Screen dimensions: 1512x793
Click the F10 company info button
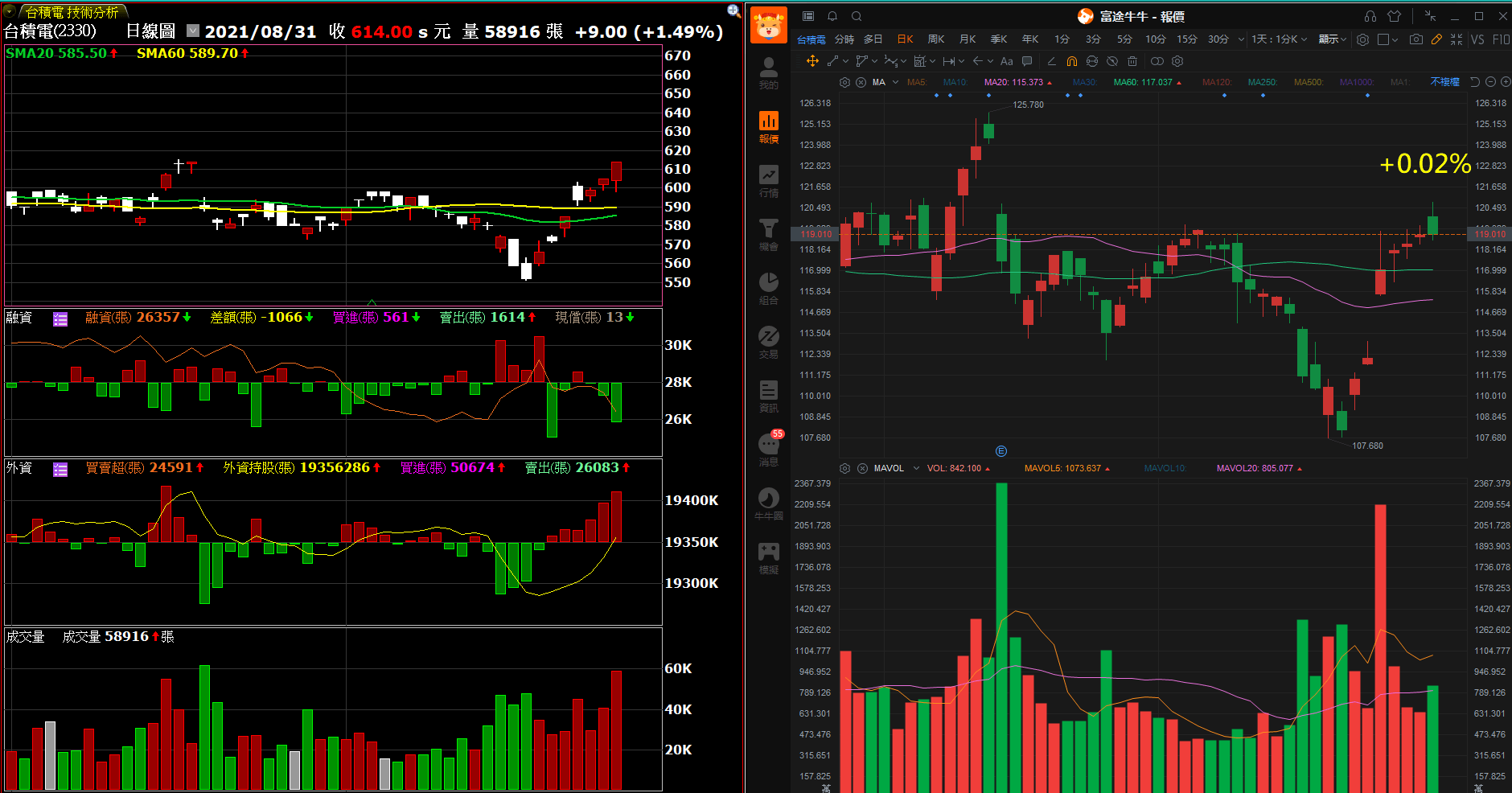coord(1501,39)
